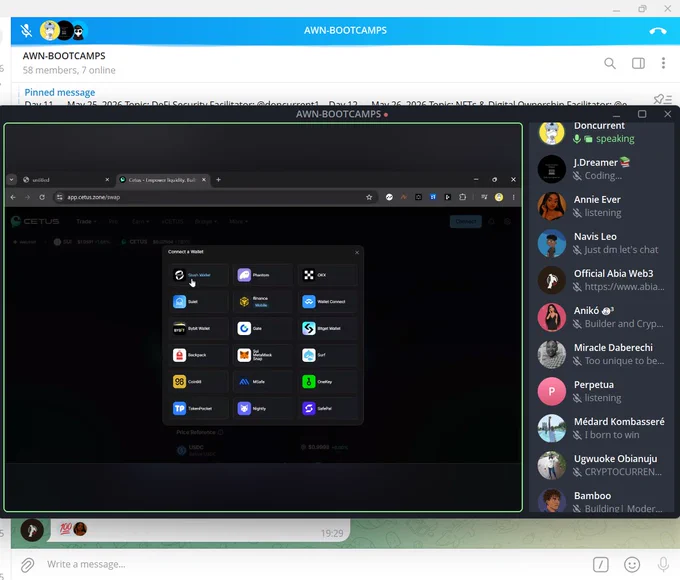Open the xCETUS nav item

(x=172, y=221)
